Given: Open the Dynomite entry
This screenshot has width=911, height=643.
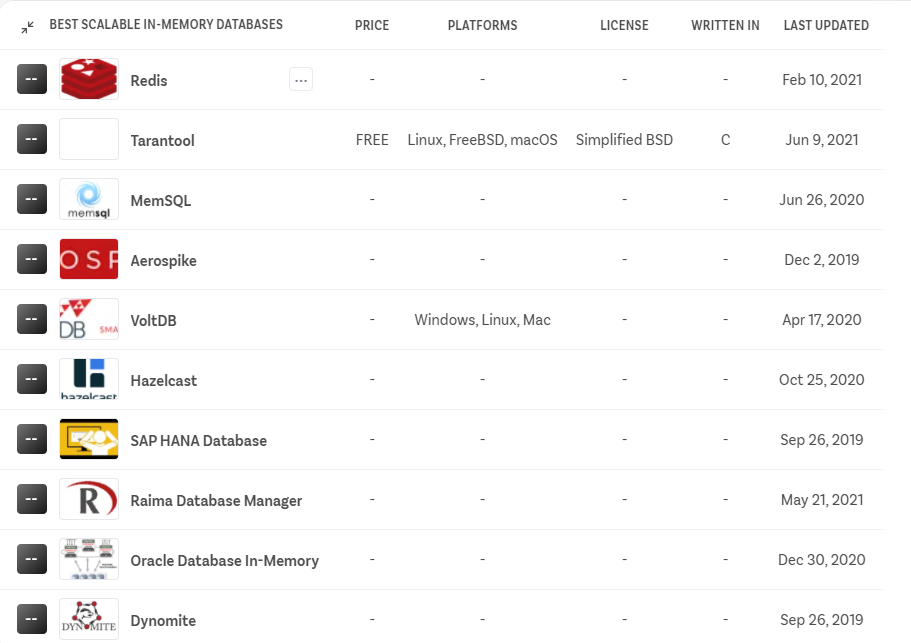Looking at the screenshot, I should 163,621.
